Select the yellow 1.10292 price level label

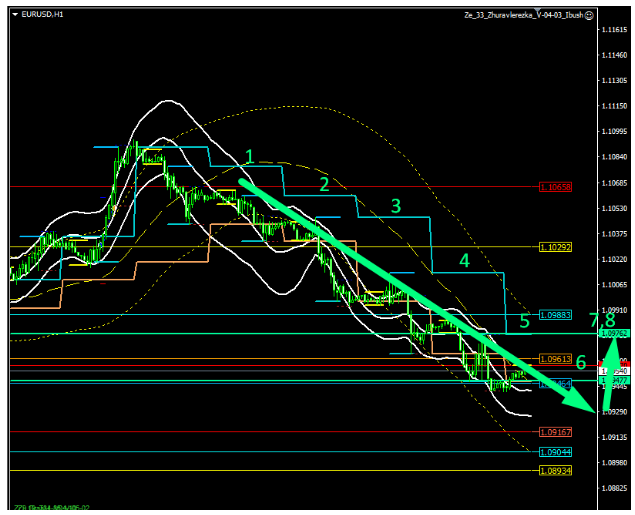pos(555,246)
